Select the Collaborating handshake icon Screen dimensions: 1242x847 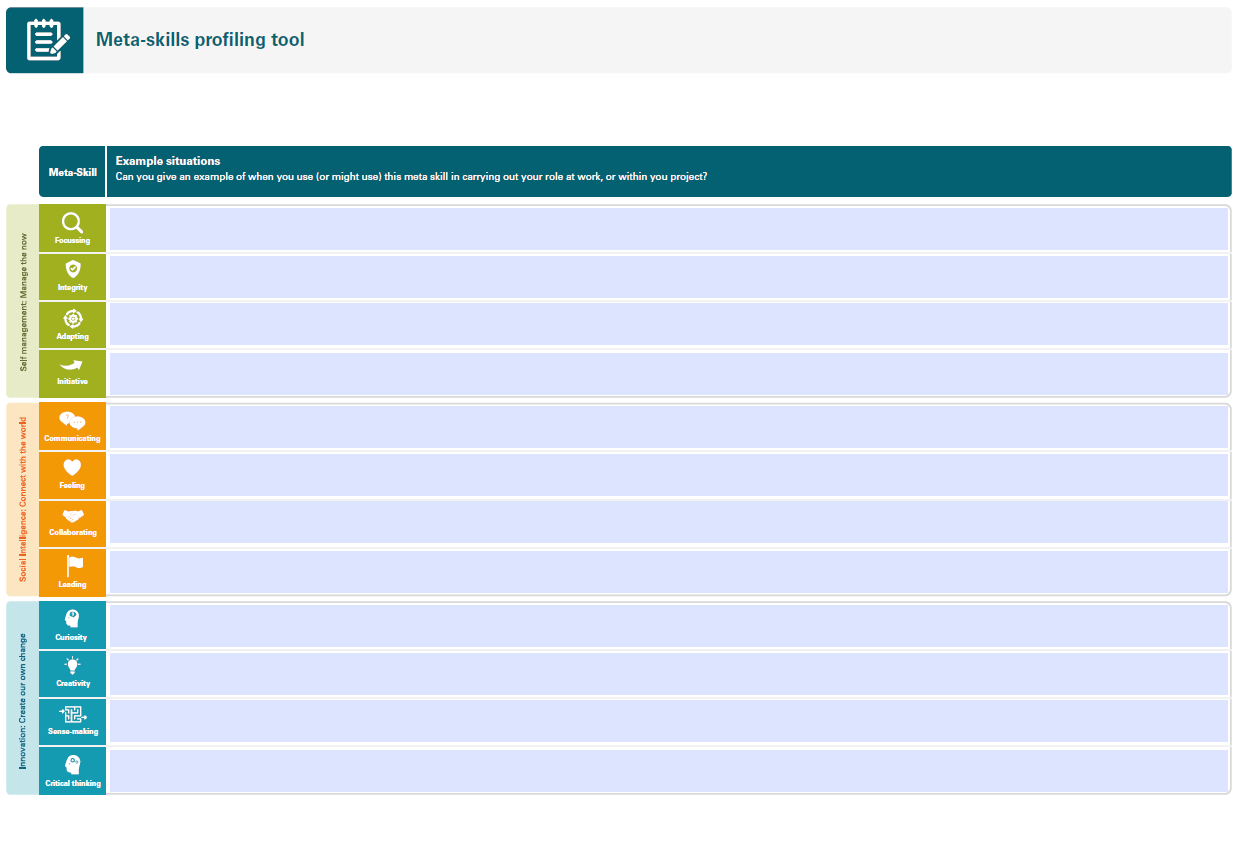pyautogui.click(x=72, y=516)
